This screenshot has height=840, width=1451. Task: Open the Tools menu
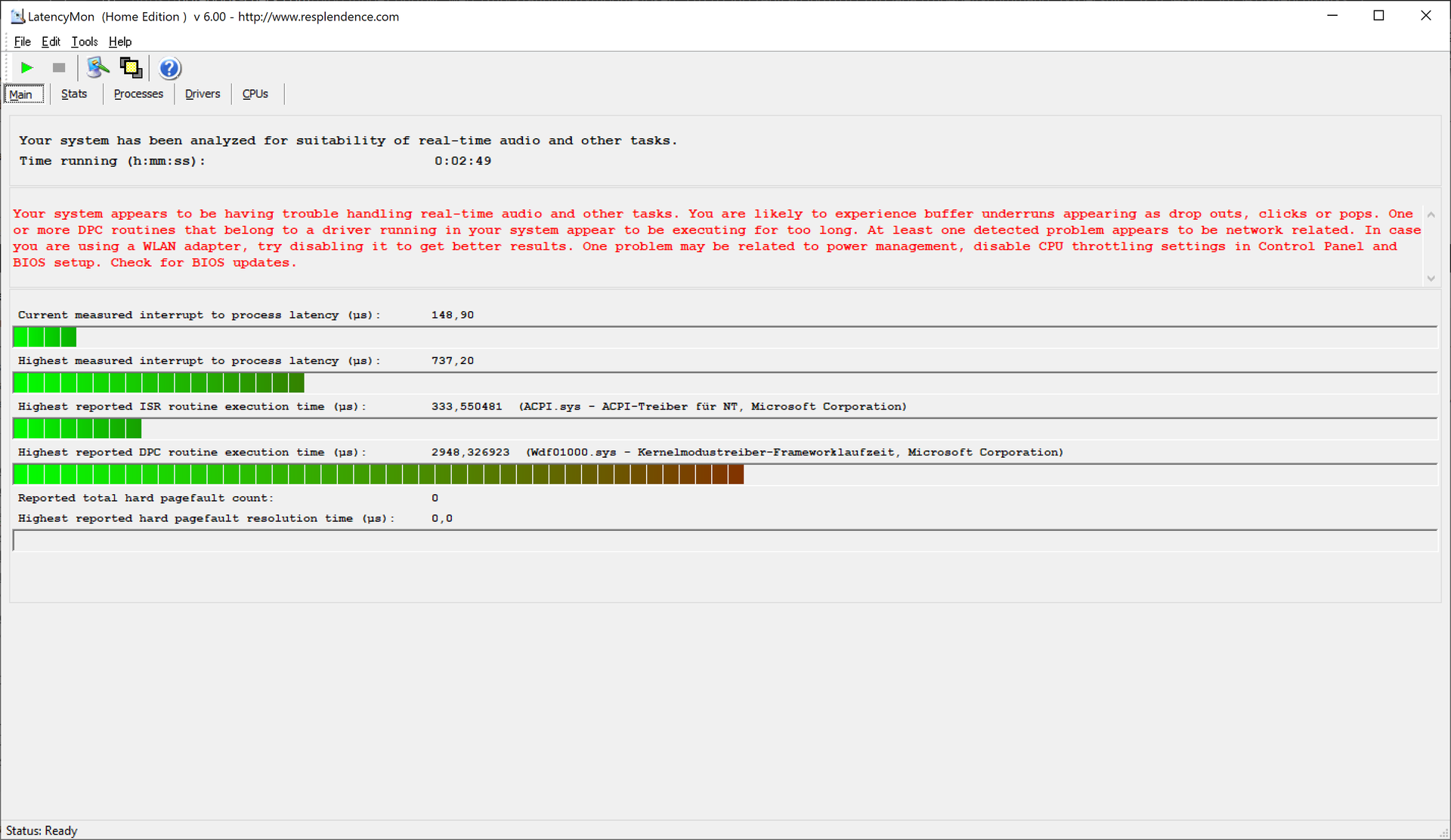click(x=85, y=42)
